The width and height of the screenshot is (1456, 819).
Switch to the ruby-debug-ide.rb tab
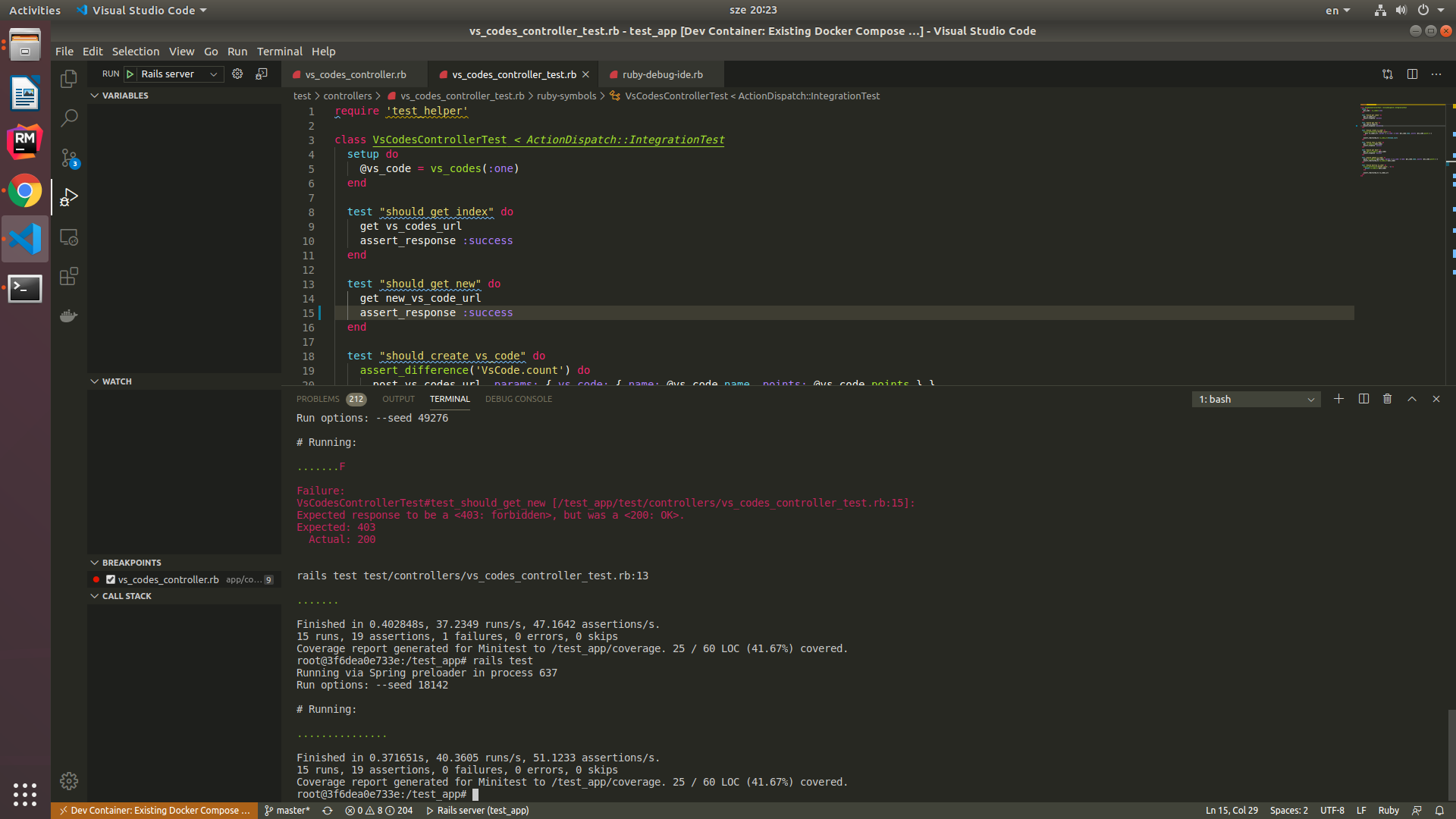click(662, 74)
